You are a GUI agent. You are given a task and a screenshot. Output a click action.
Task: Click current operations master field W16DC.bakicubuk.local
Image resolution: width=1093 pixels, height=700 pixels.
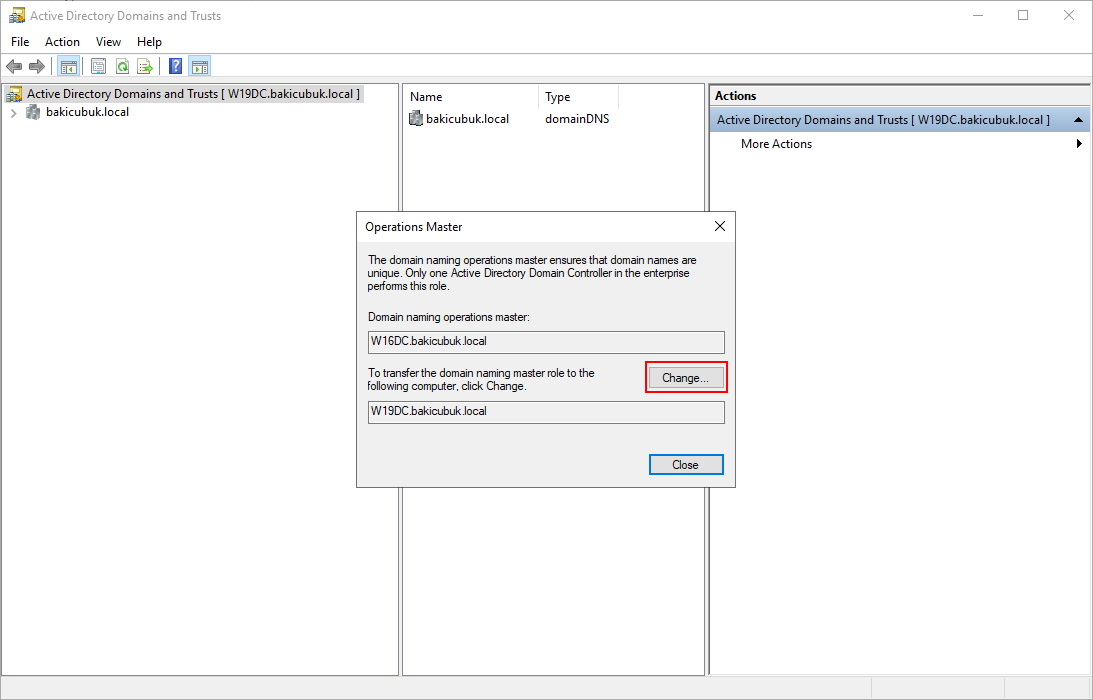tap(546, 342)
